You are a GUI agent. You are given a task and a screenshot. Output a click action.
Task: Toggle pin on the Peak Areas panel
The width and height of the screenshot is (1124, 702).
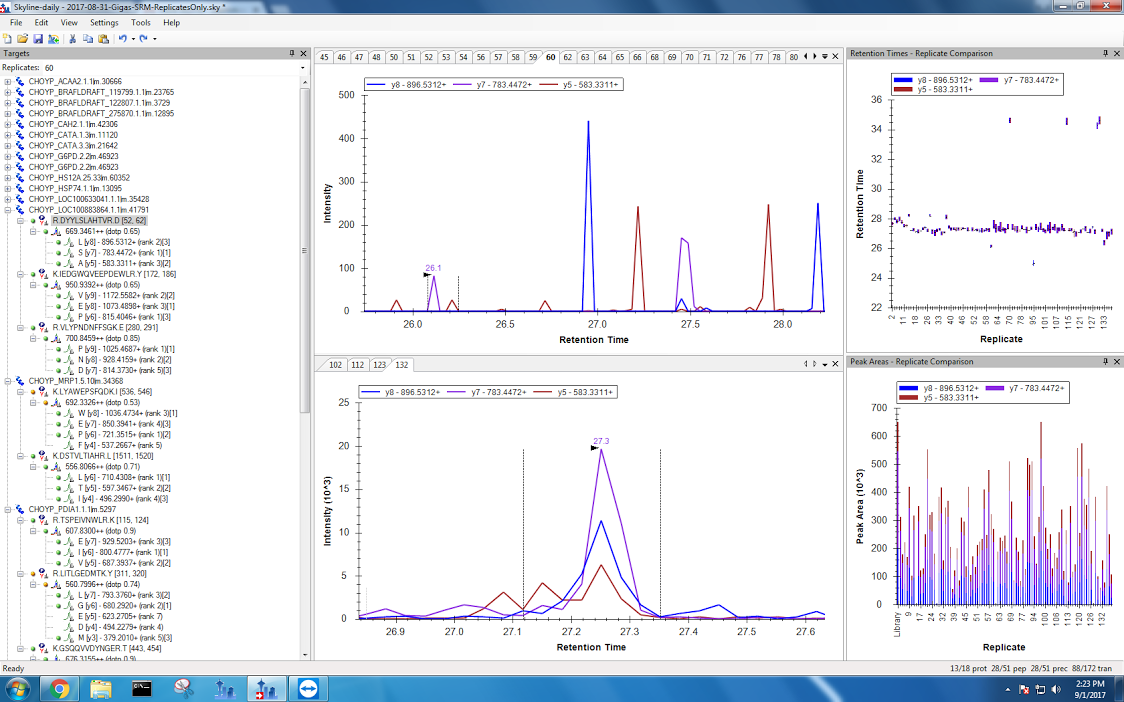click(1105, 361)
